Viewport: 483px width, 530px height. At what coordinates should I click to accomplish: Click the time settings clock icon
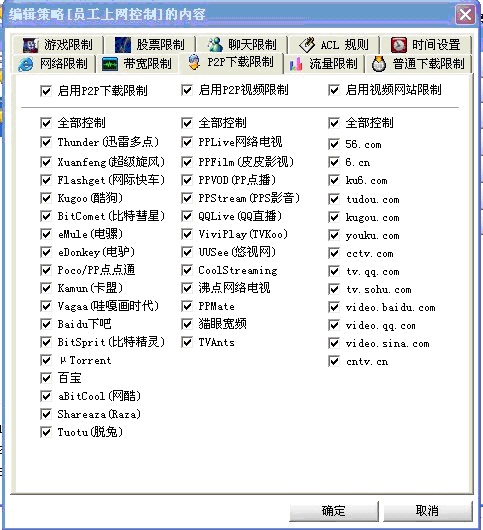point(399,45)
